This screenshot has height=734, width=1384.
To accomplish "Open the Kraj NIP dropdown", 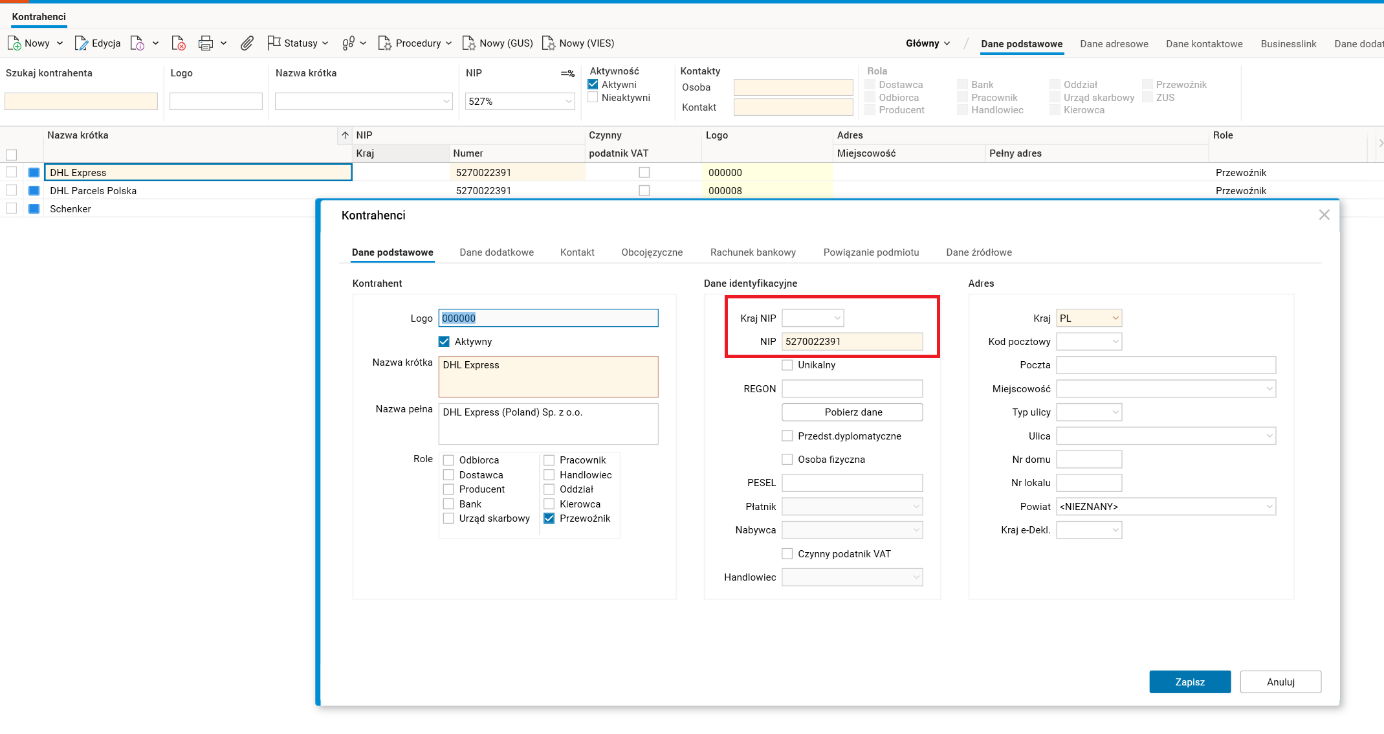I will click(813, 318).
